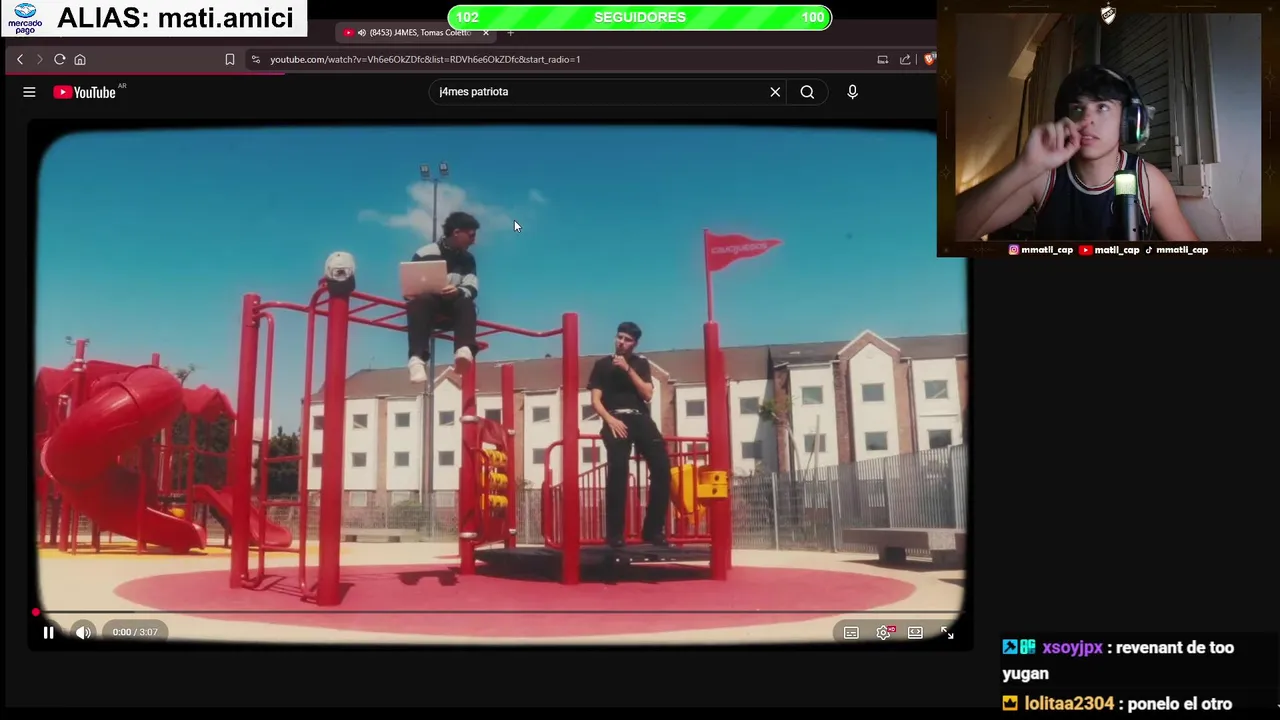Screen dimensions: 1280x720
Task: Click the YouTube matii_cap handle overlay
Action: [x=1109, y=250]
